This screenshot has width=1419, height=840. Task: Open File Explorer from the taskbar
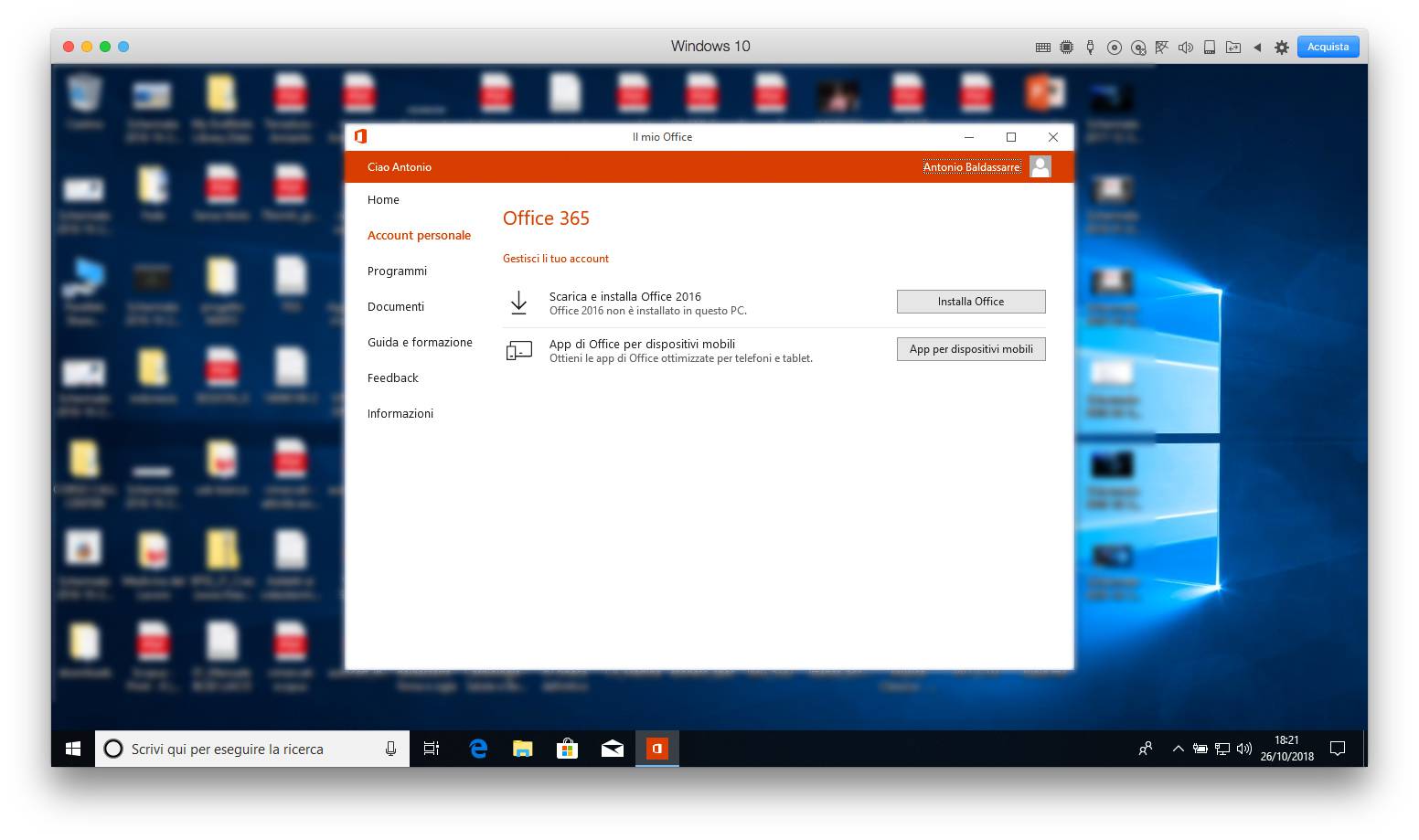tap(522, 750)
